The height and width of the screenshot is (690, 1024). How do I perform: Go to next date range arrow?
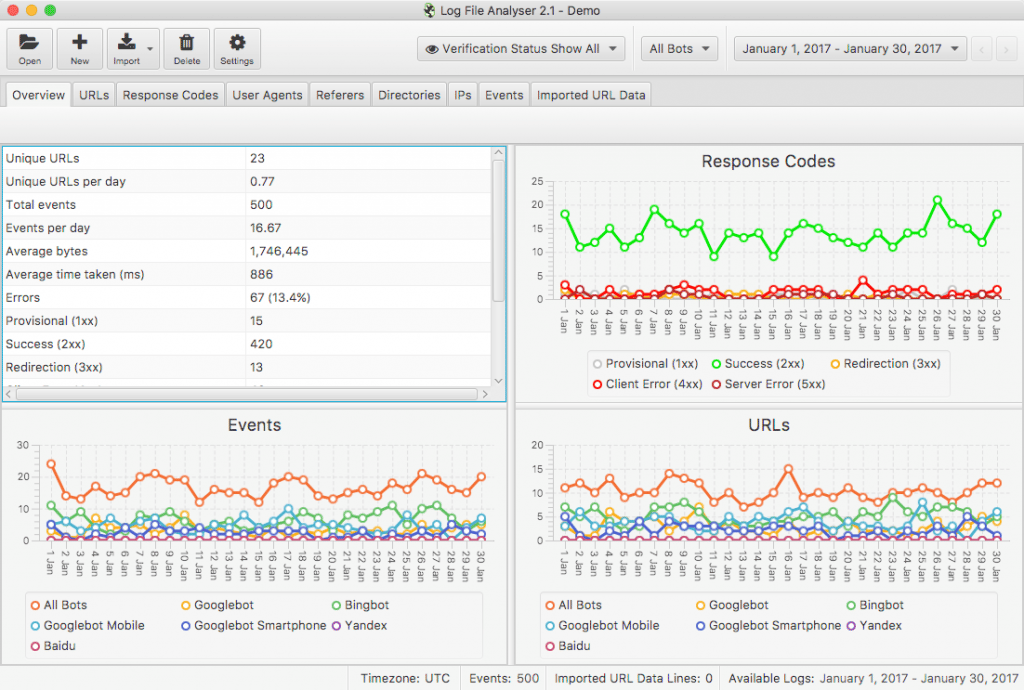(x=1006, y=49)
